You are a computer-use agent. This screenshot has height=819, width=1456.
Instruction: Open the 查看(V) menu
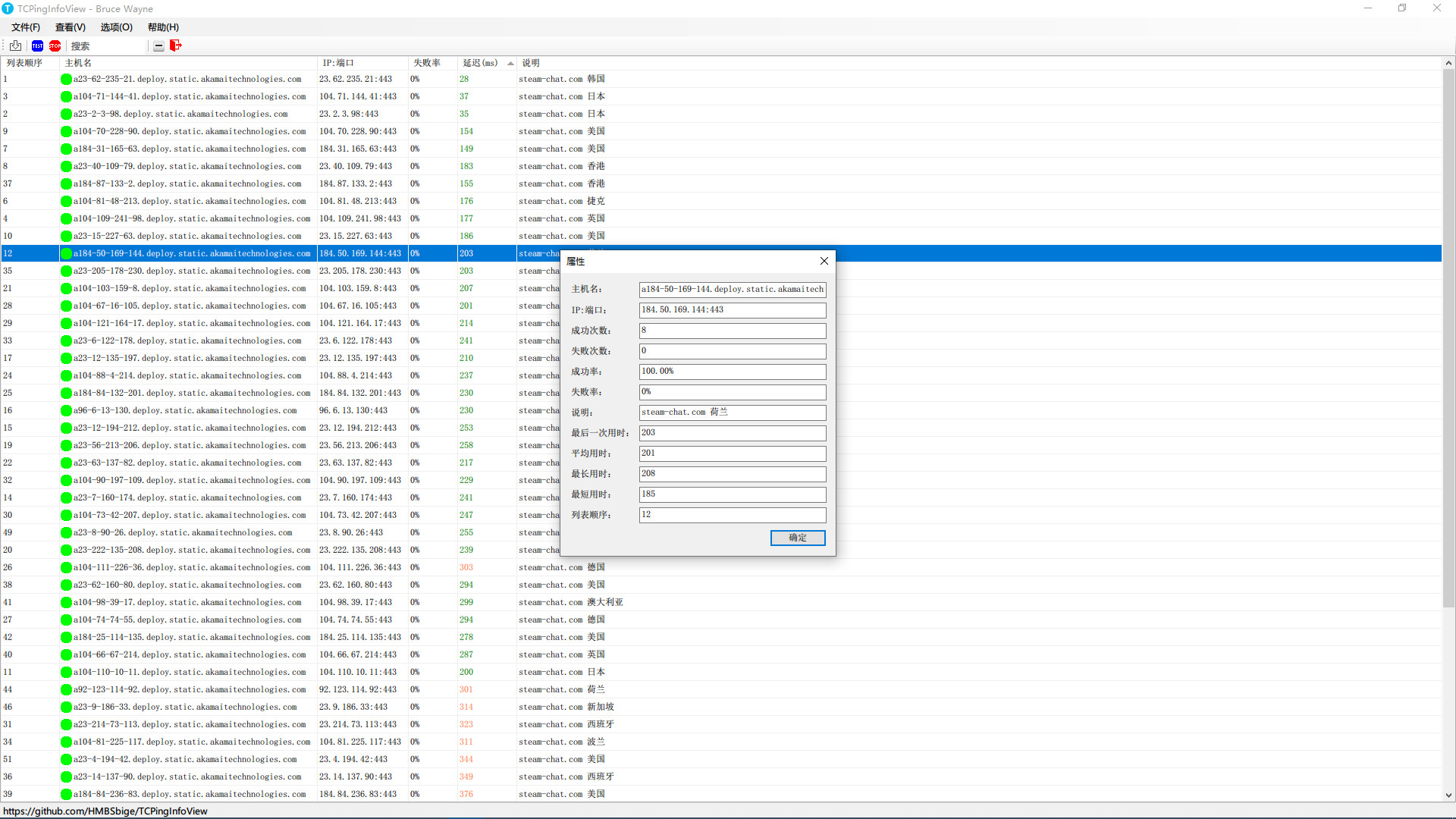(x=70, y=27)
